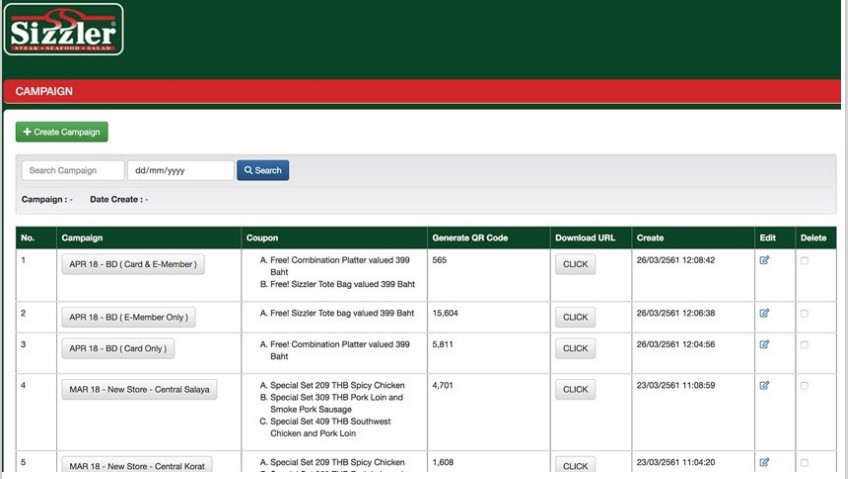Click download URL for Central Salaya campaign
The width and height of the screenshot is (848, 479).
pyautogui.click(x=575, y=390)
